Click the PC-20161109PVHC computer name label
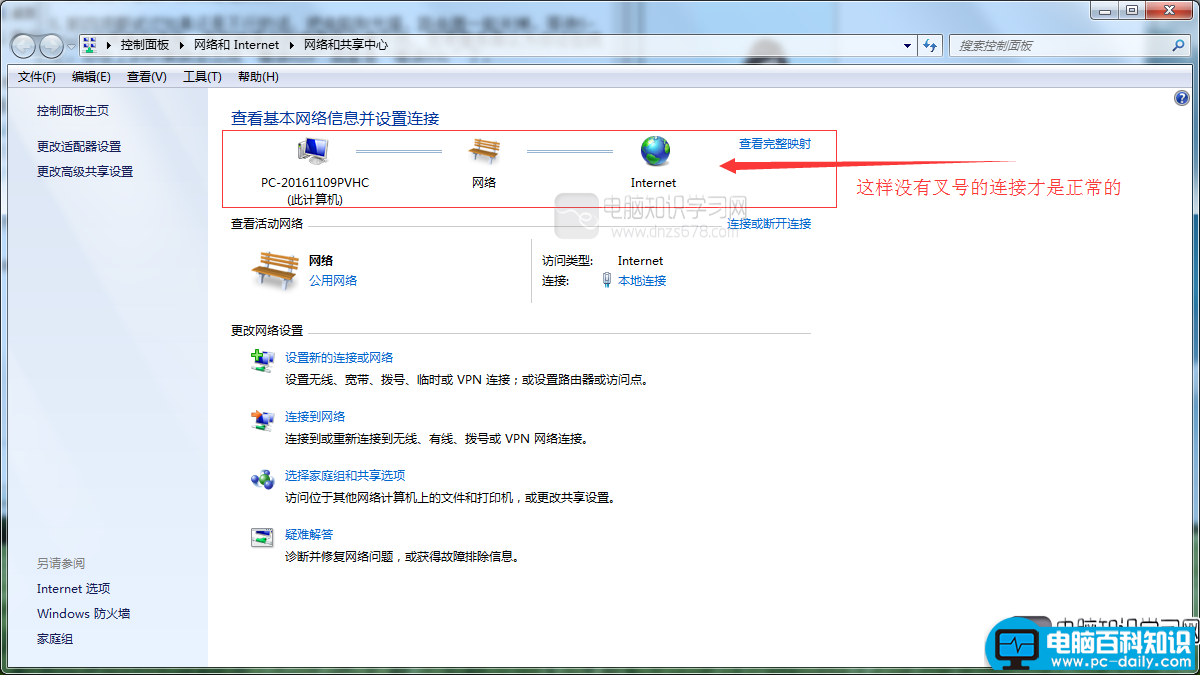Image resolution: width=1200 pixels, height=675 pixels. click(x=315, y=183)
